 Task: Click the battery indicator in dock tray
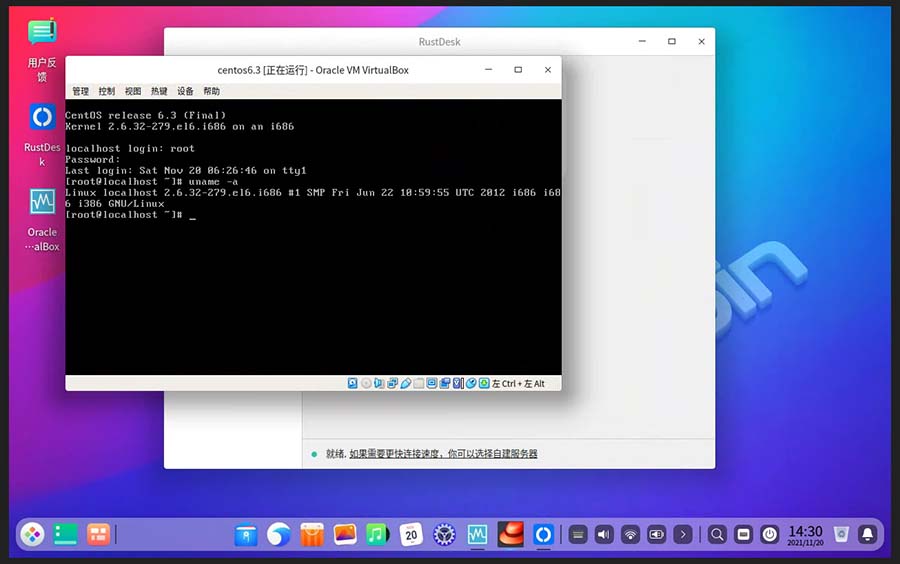657,535
